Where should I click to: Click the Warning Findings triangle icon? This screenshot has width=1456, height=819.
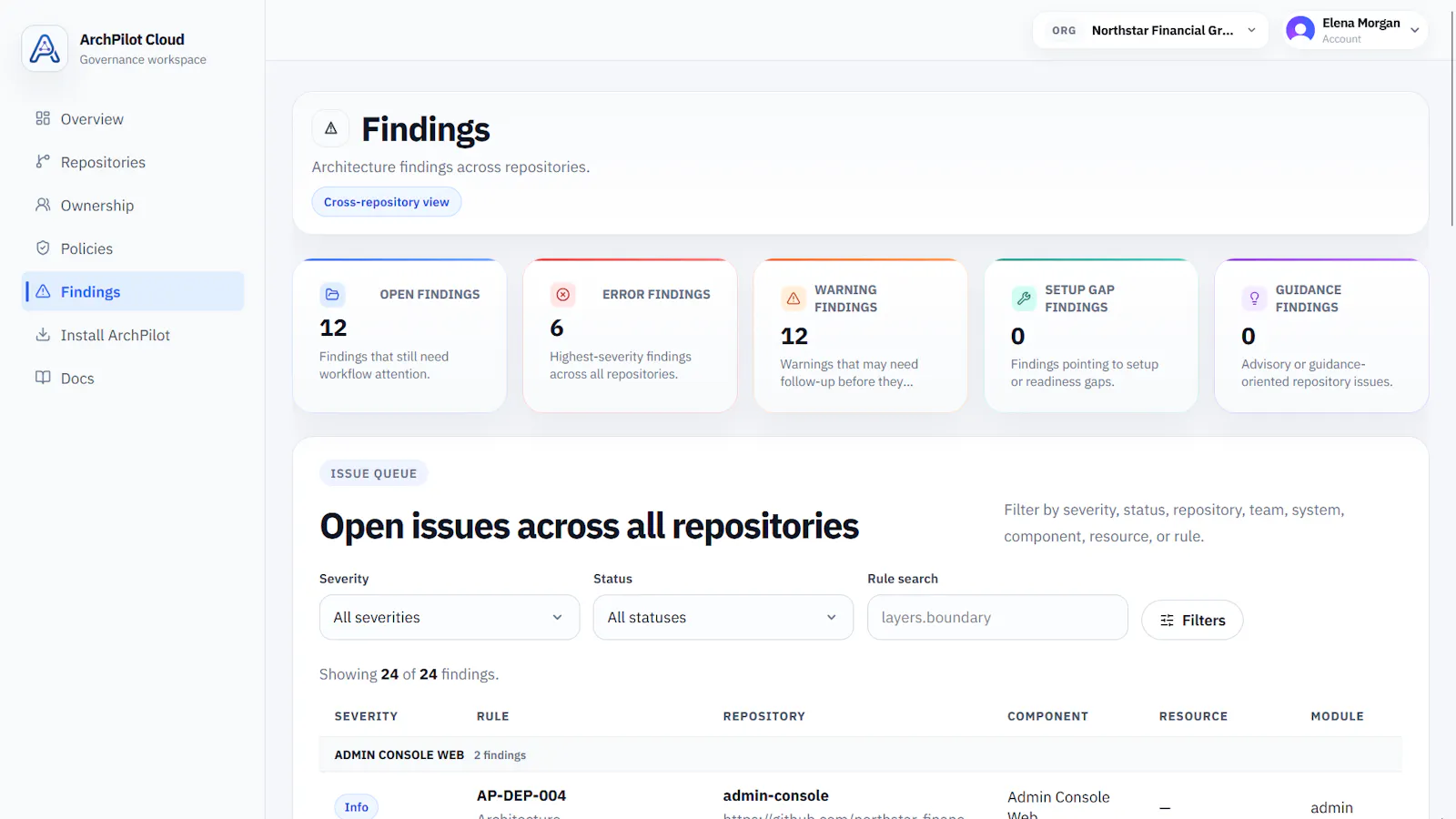tap(794, 298)
